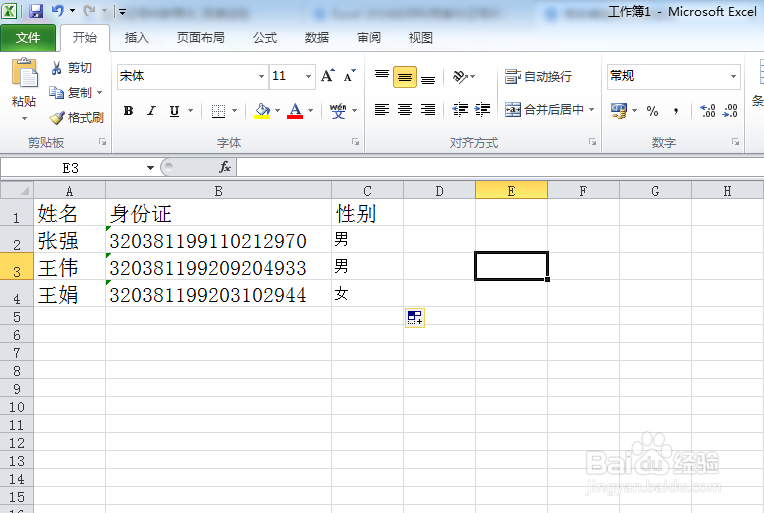The height and width of the screenshot is (513, 764).
Task: Select the row 4 header
Action: (17, 294)
